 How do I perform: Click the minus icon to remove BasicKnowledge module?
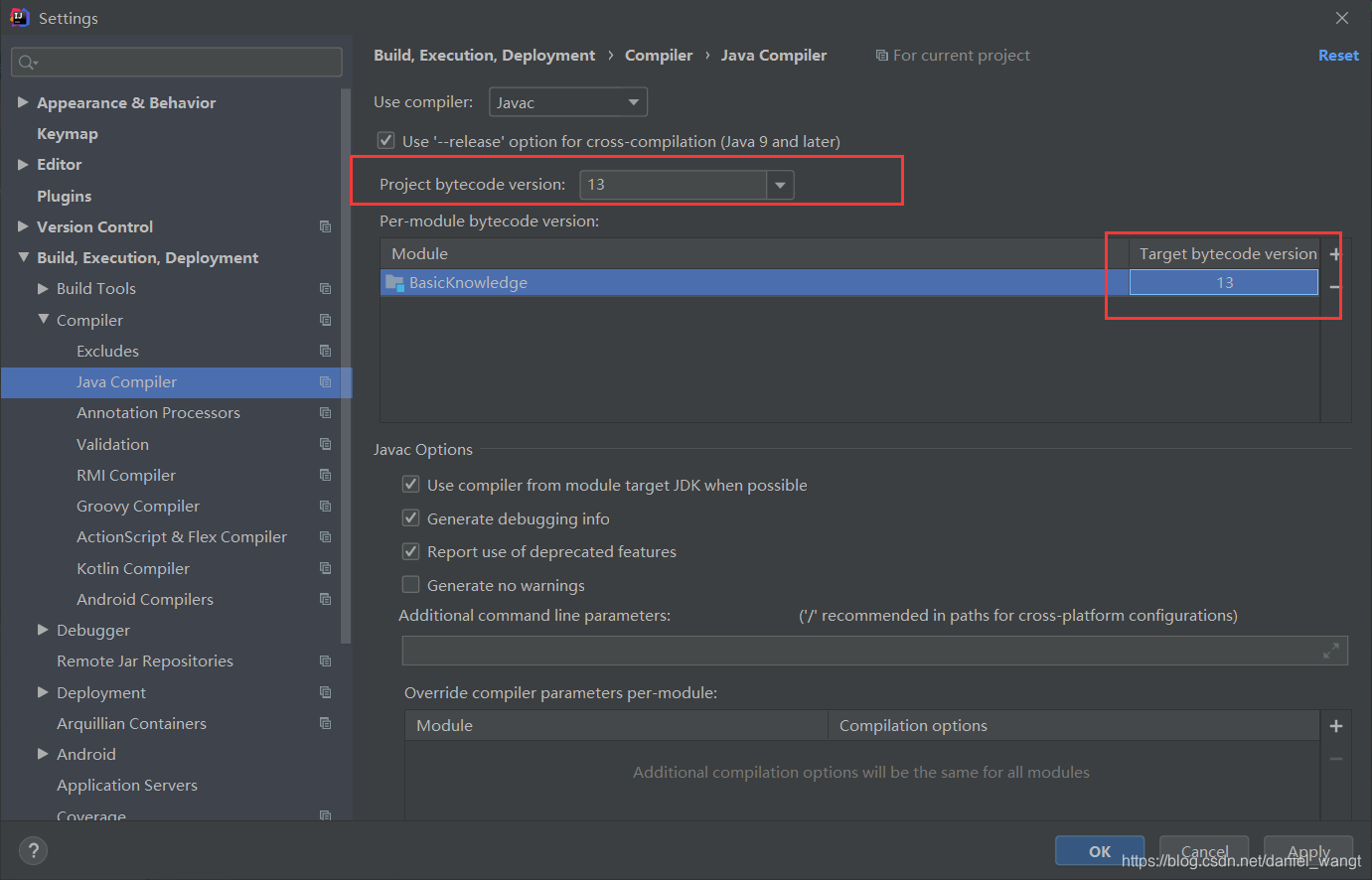coord(1335,287)
